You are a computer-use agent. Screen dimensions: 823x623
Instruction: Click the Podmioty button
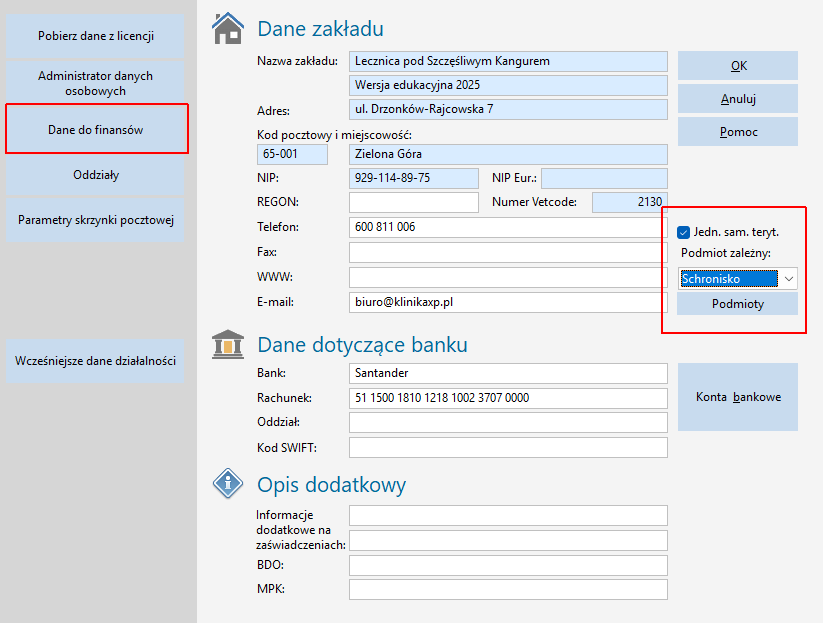tap(738, 304)
